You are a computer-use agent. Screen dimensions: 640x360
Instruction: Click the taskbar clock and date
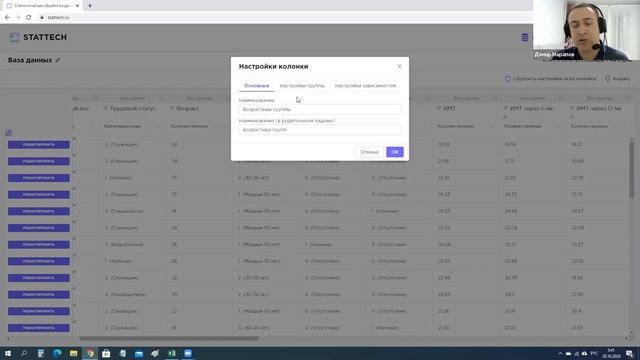coord(611,353)
